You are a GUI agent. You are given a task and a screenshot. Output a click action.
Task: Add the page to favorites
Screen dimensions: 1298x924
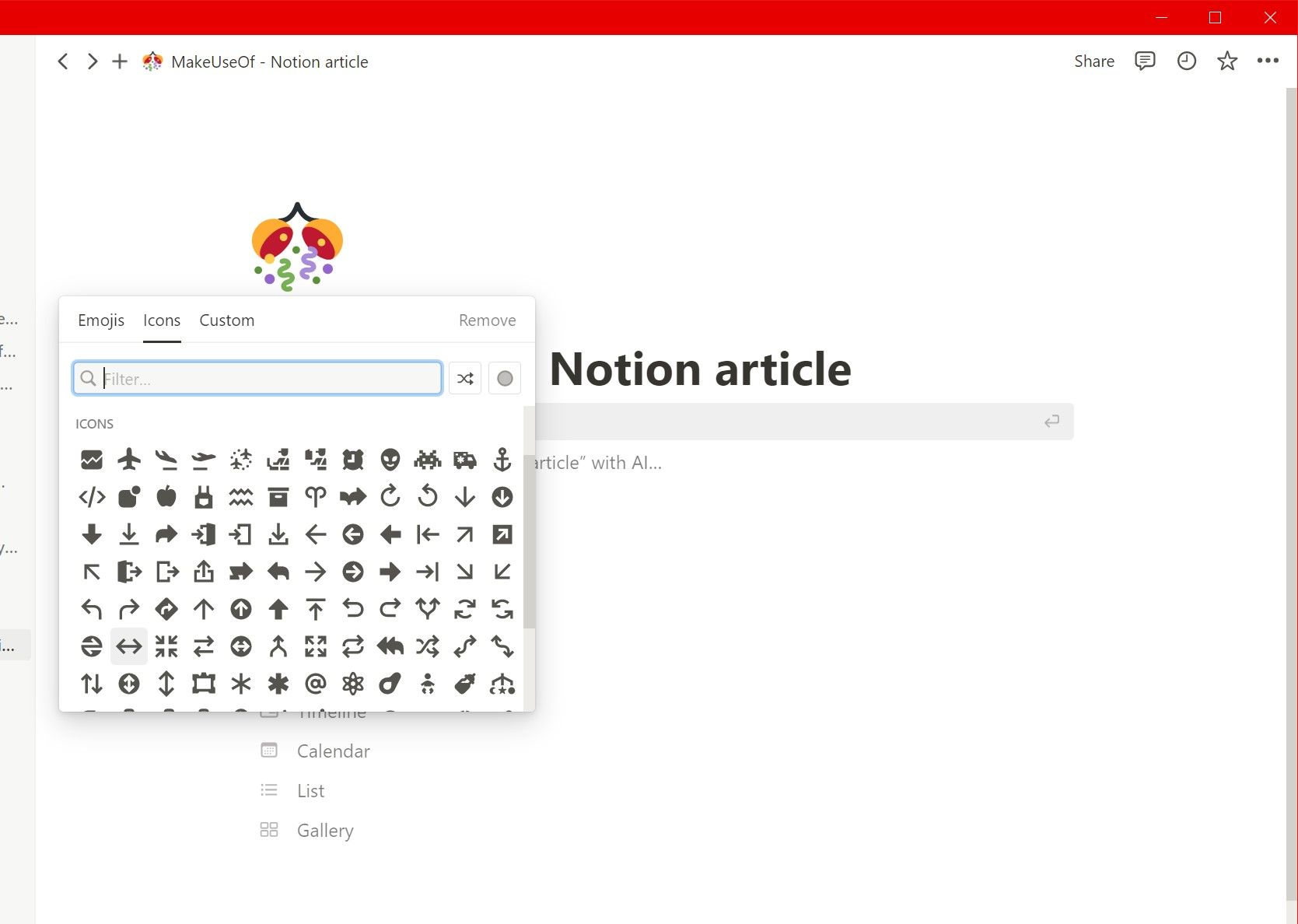[x=1226, y=61]
